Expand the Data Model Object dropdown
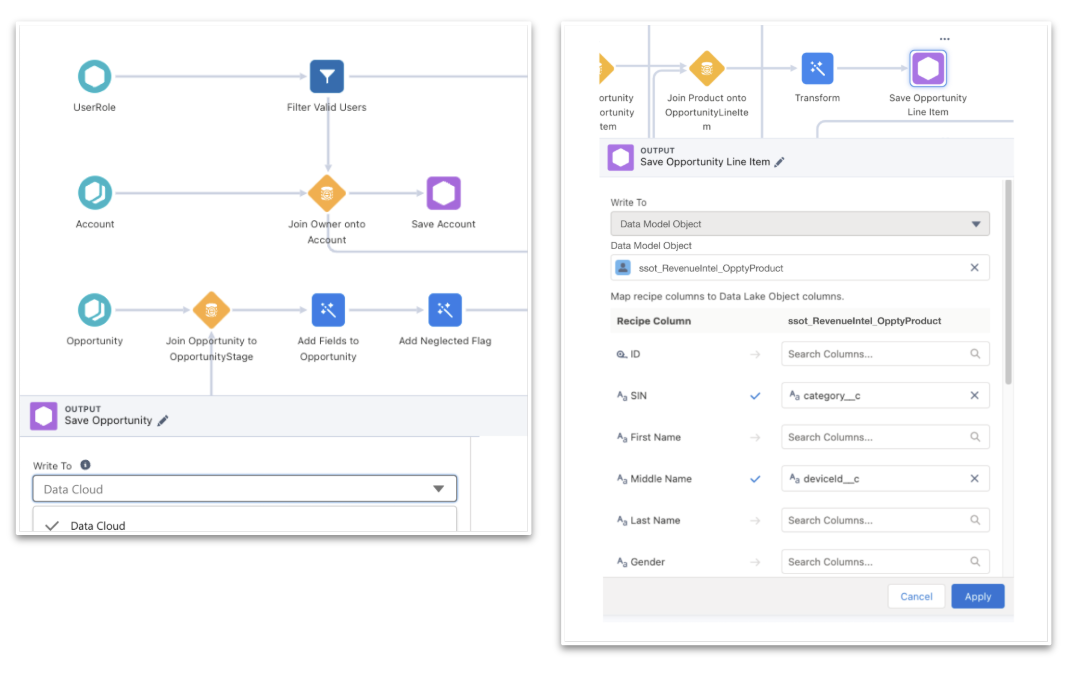The width and height of the screenshot is (1070, 674). 800,224
